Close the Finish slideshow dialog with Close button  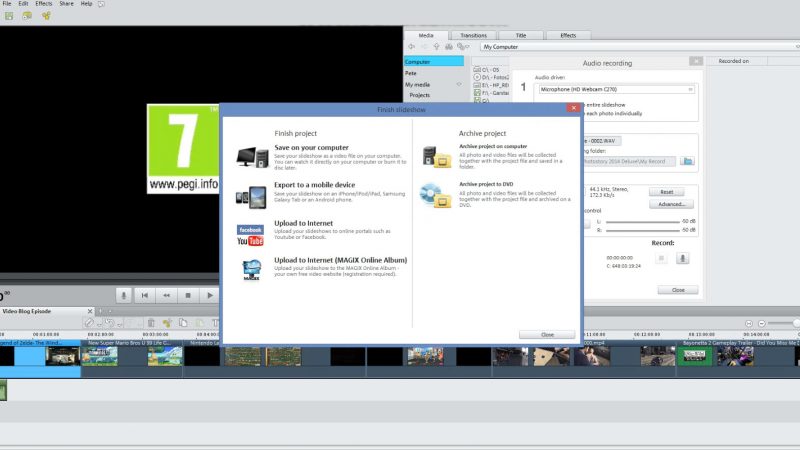547,335
